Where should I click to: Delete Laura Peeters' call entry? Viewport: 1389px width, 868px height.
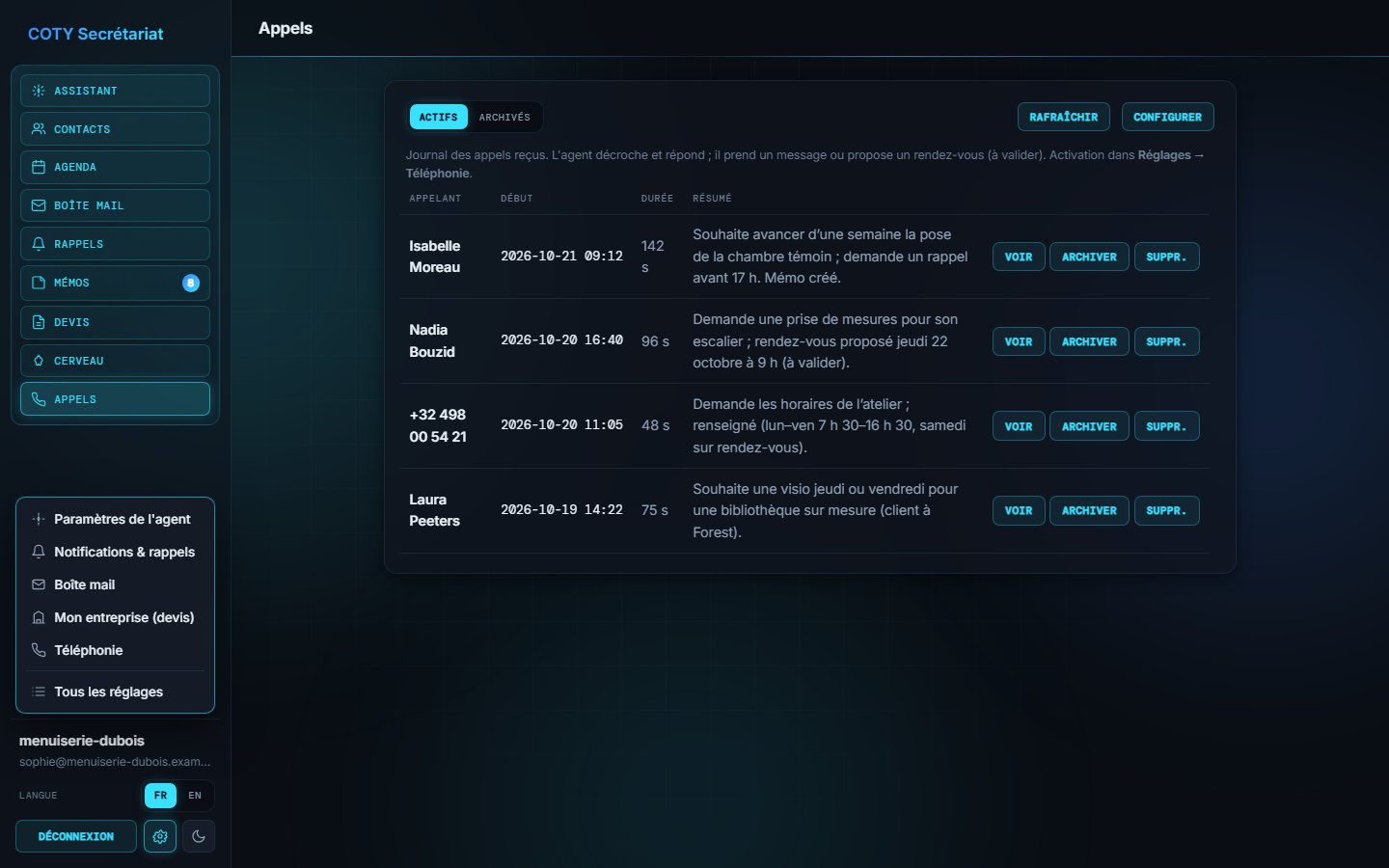tap(1166, 510)
